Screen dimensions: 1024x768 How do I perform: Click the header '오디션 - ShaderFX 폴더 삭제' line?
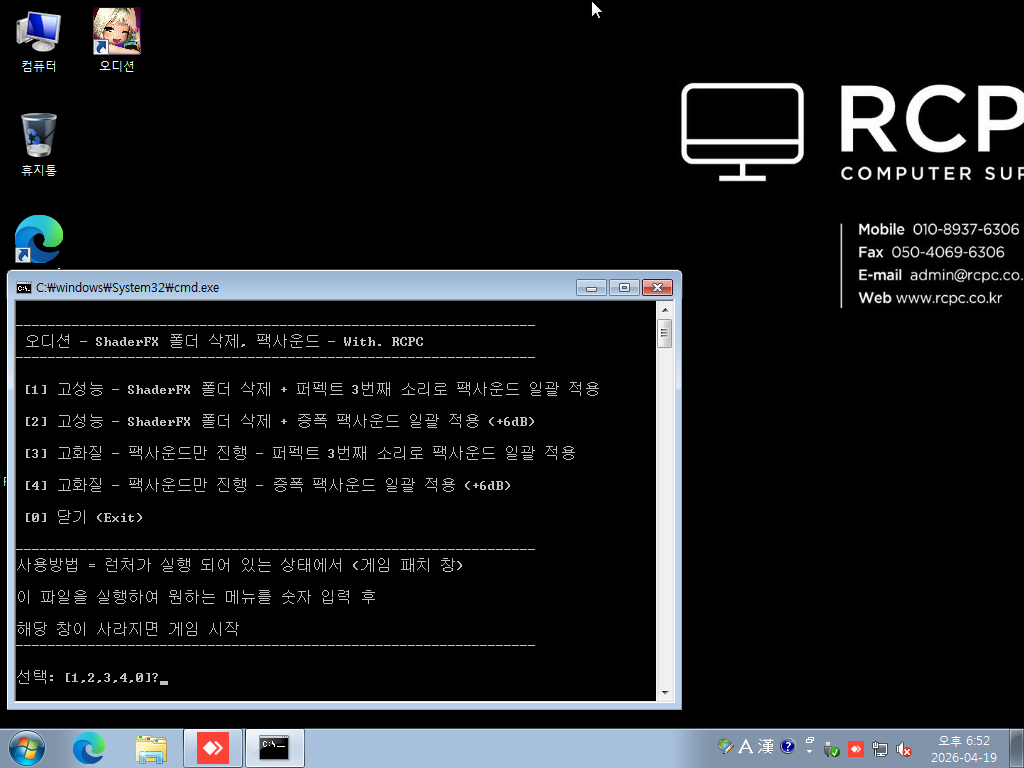click(224, 341)
